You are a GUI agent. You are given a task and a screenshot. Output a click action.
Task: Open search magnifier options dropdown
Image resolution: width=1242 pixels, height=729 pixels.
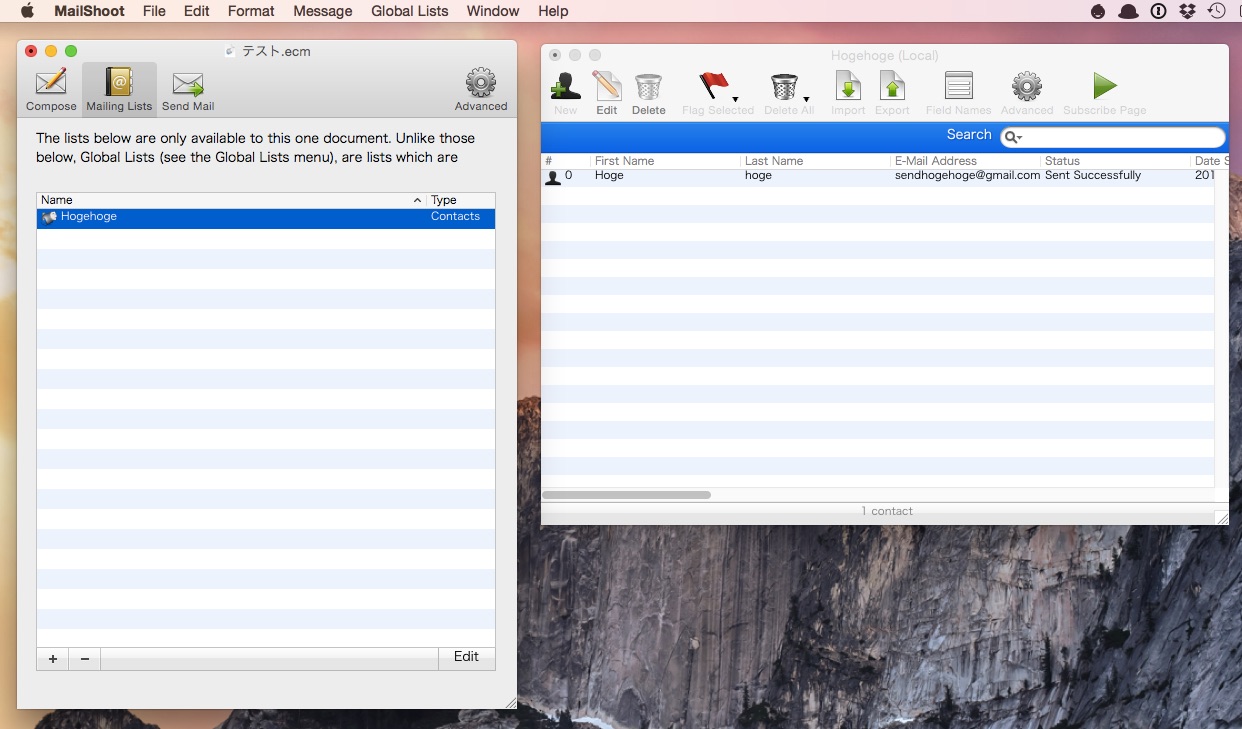(1013, 137)
